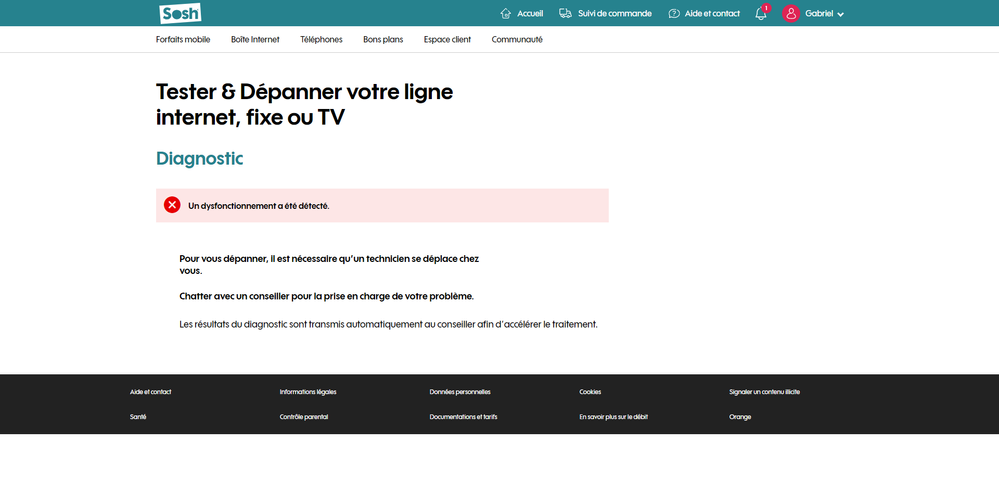
Task: Open the Forfaits mobile menu
Action: (x=183, y=39)
